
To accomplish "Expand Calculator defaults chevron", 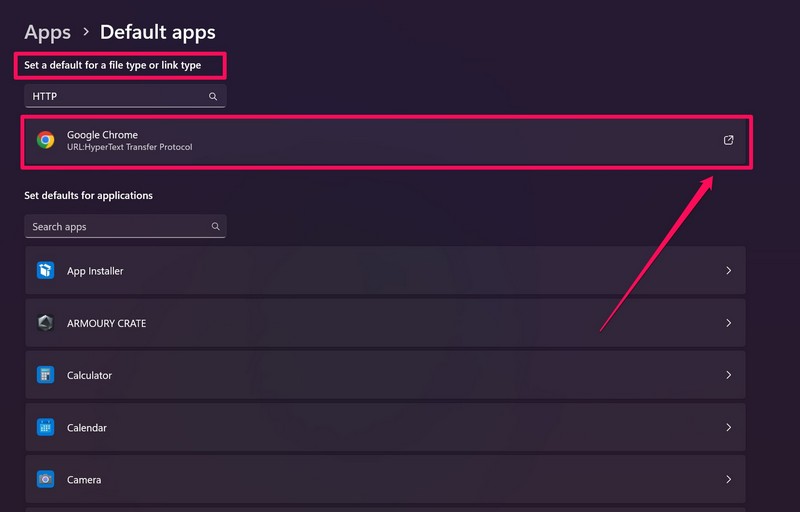I will tap(728, 375).
